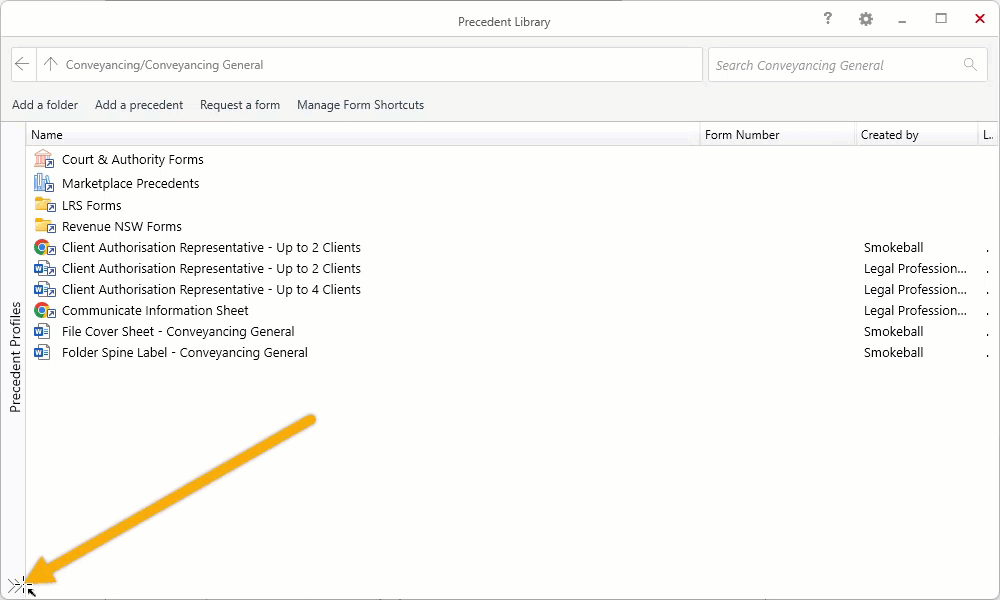The image size is (1000, 600).
Task: Minimize the Precedent Library window
Action: 902,20
